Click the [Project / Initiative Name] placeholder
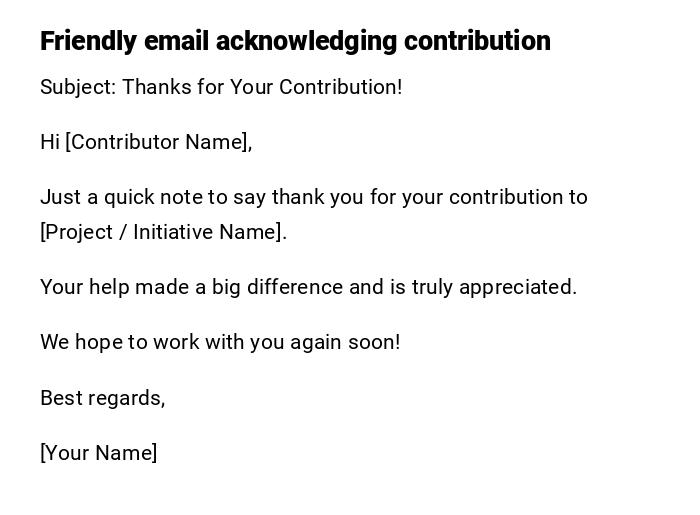Viewport: 700px width, 515px height. pos(163,232)
